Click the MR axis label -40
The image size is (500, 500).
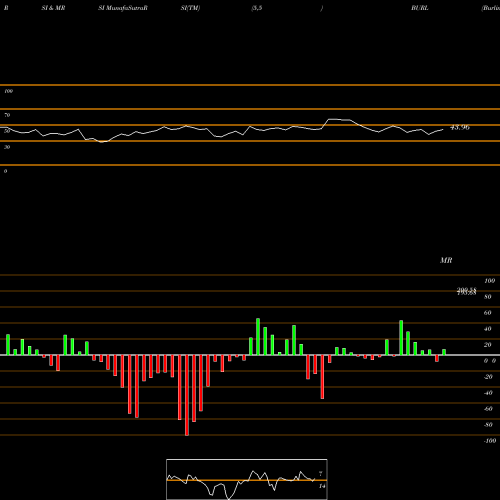pos(488,393)
